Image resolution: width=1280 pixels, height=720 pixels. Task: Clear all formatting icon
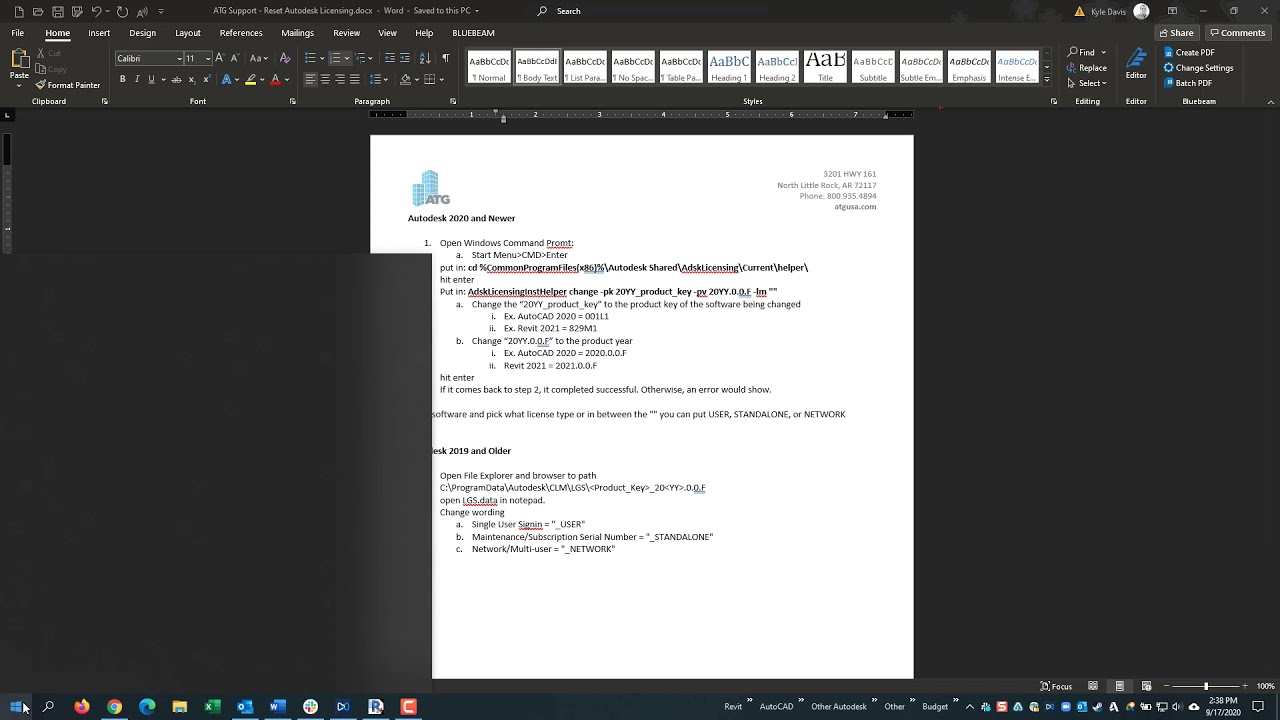pos(286,58)
